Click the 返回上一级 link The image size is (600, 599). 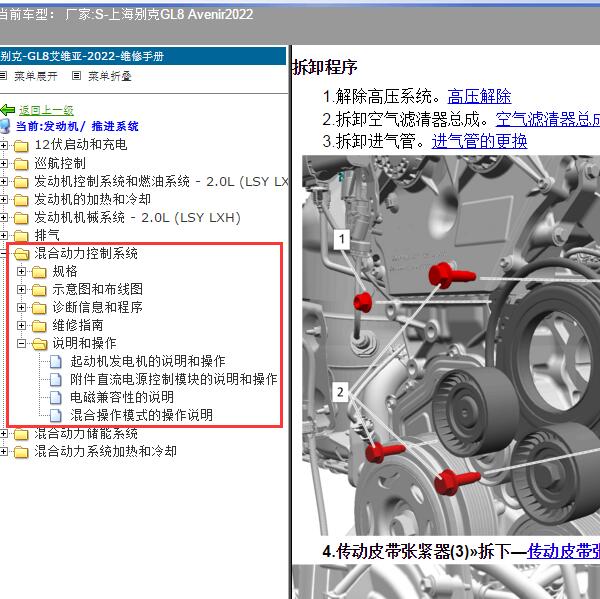click(x=46, y=110)
